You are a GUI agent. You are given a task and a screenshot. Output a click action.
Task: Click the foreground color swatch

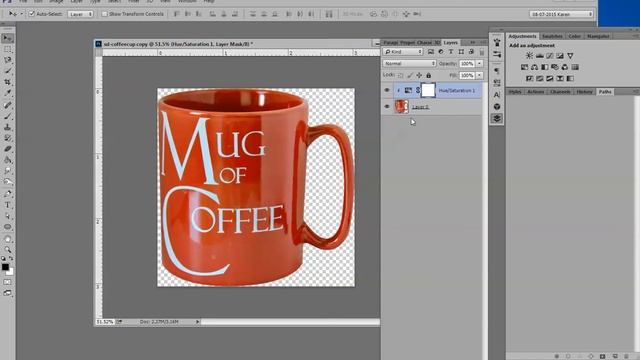(x=5, y=267)
